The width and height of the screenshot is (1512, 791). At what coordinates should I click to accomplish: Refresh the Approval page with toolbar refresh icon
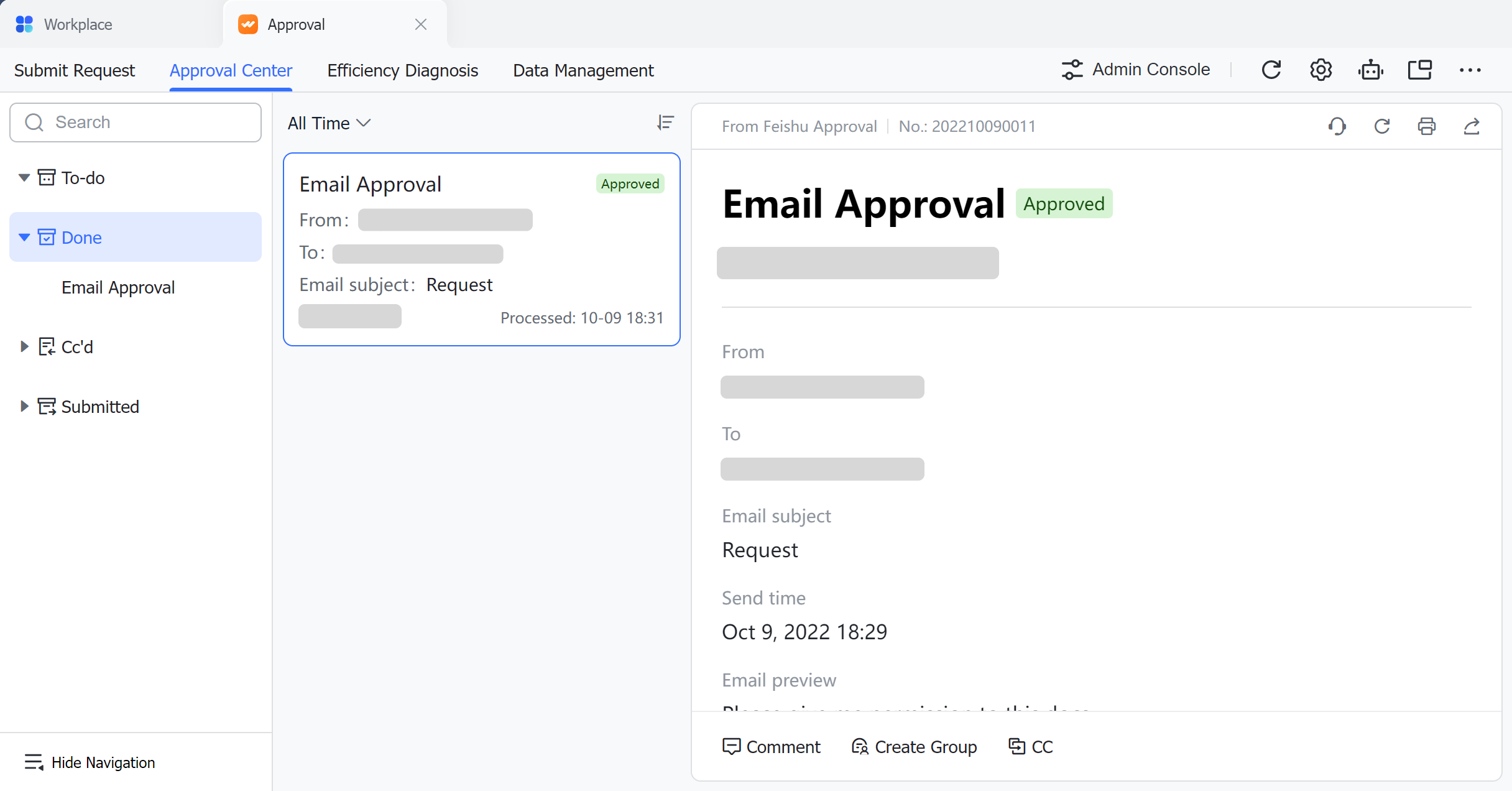(x=1271, y=70)
